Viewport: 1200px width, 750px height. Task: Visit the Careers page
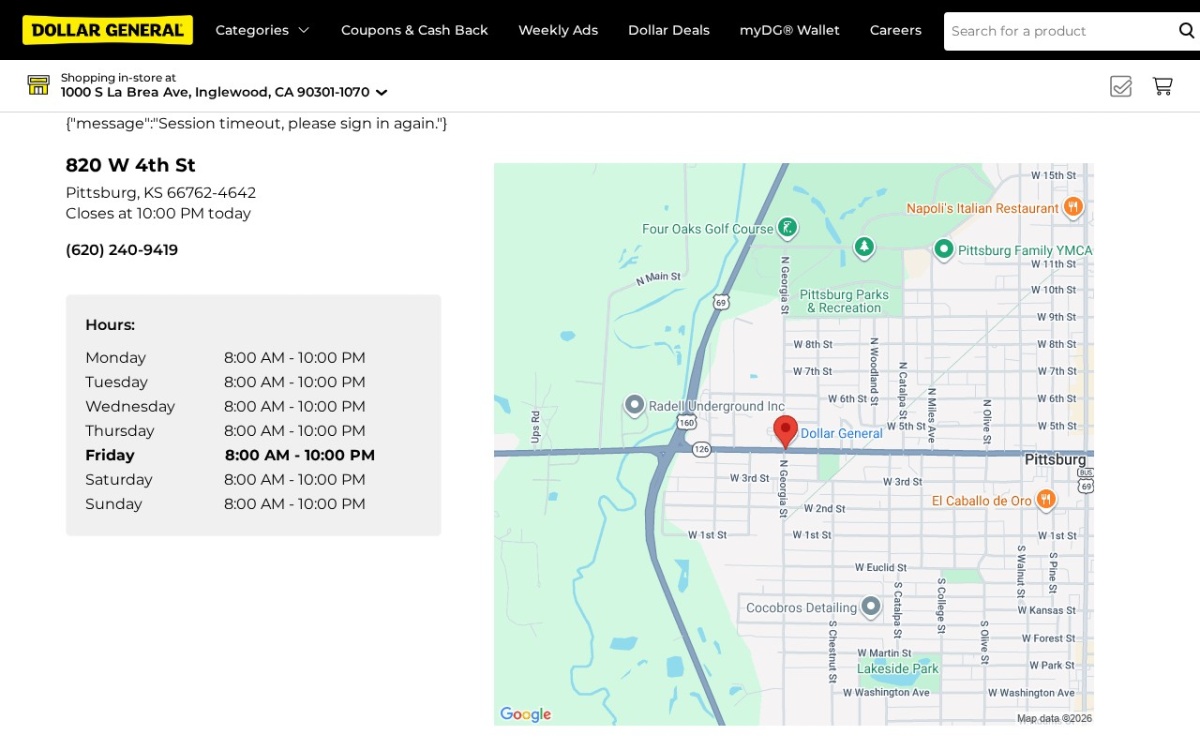(896, 30)
